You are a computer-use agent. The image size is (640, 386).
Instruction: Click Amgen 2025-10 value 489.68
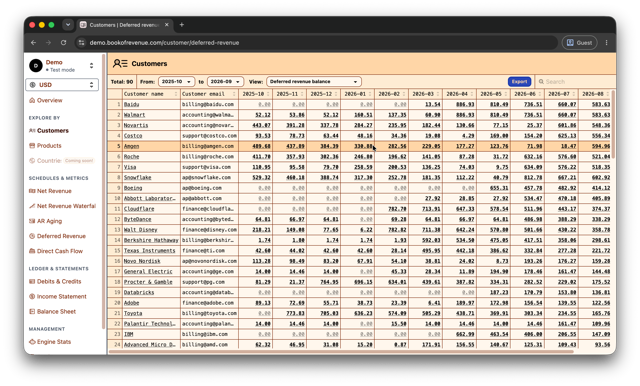click(x=262, y=146)
